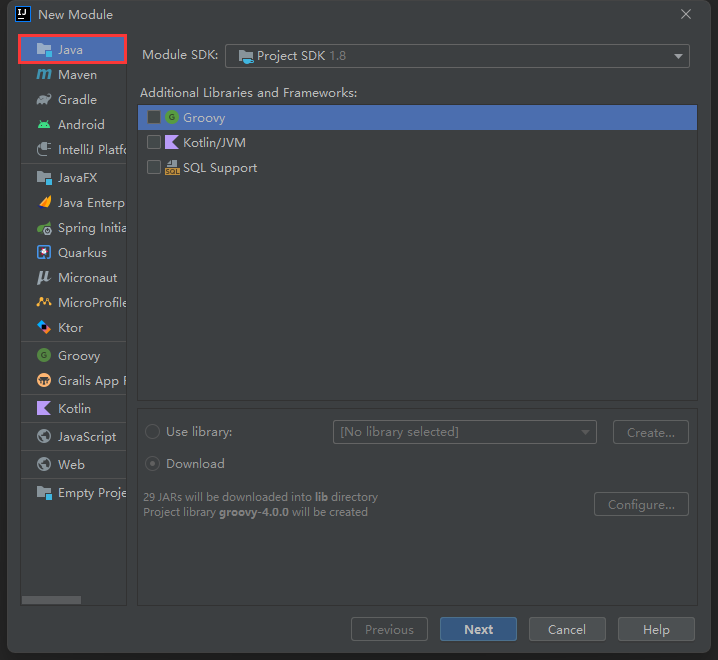The height and width of the screenshot is (660, 718).
Task: Click the Spring Initializr label
Action: click(x=92, y=228)
